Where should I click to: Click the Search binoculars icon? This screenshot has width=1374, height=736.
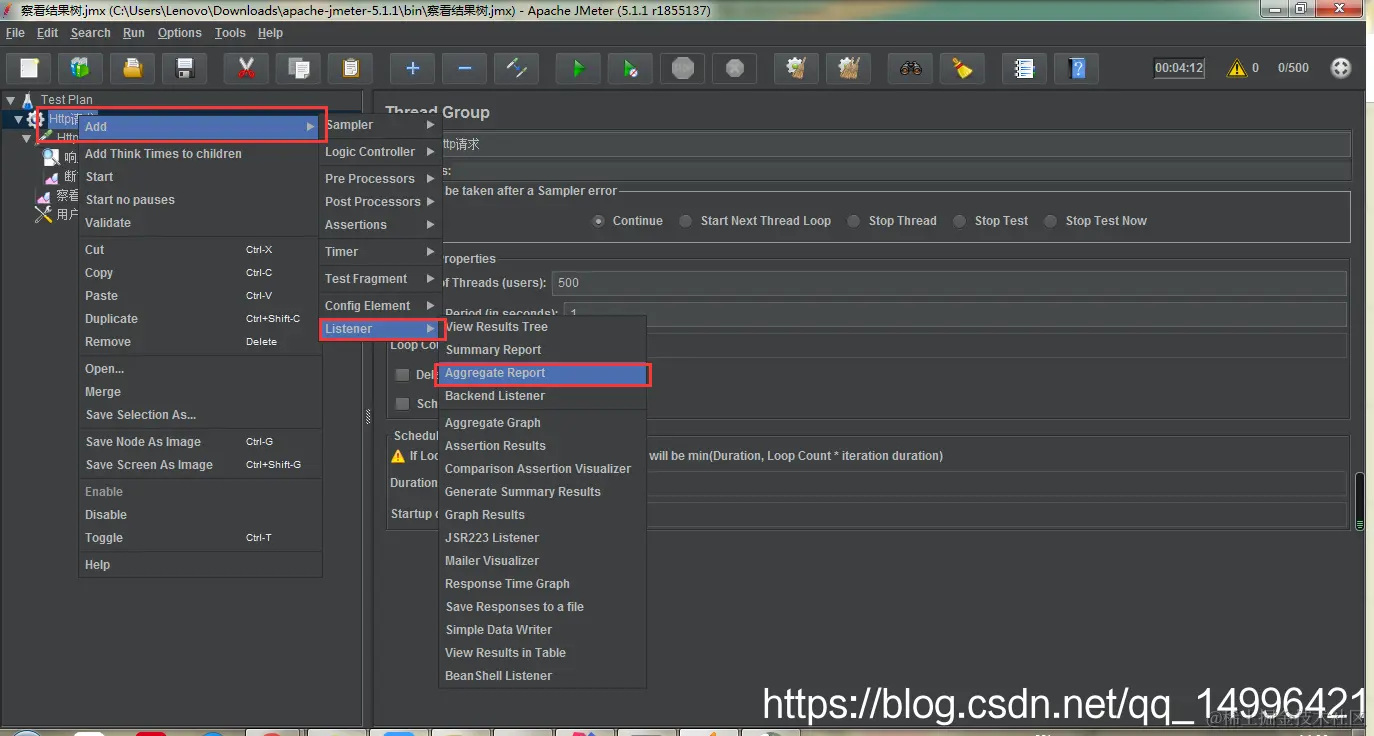point(910,68)
